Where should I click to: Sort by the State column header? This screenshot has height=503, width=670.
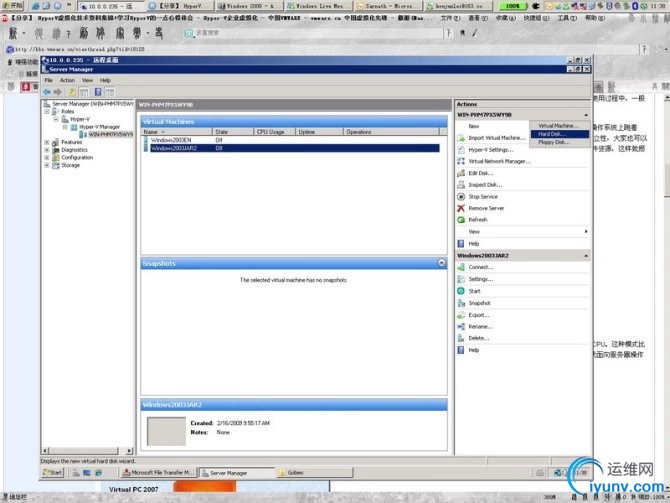pos(233,132)
